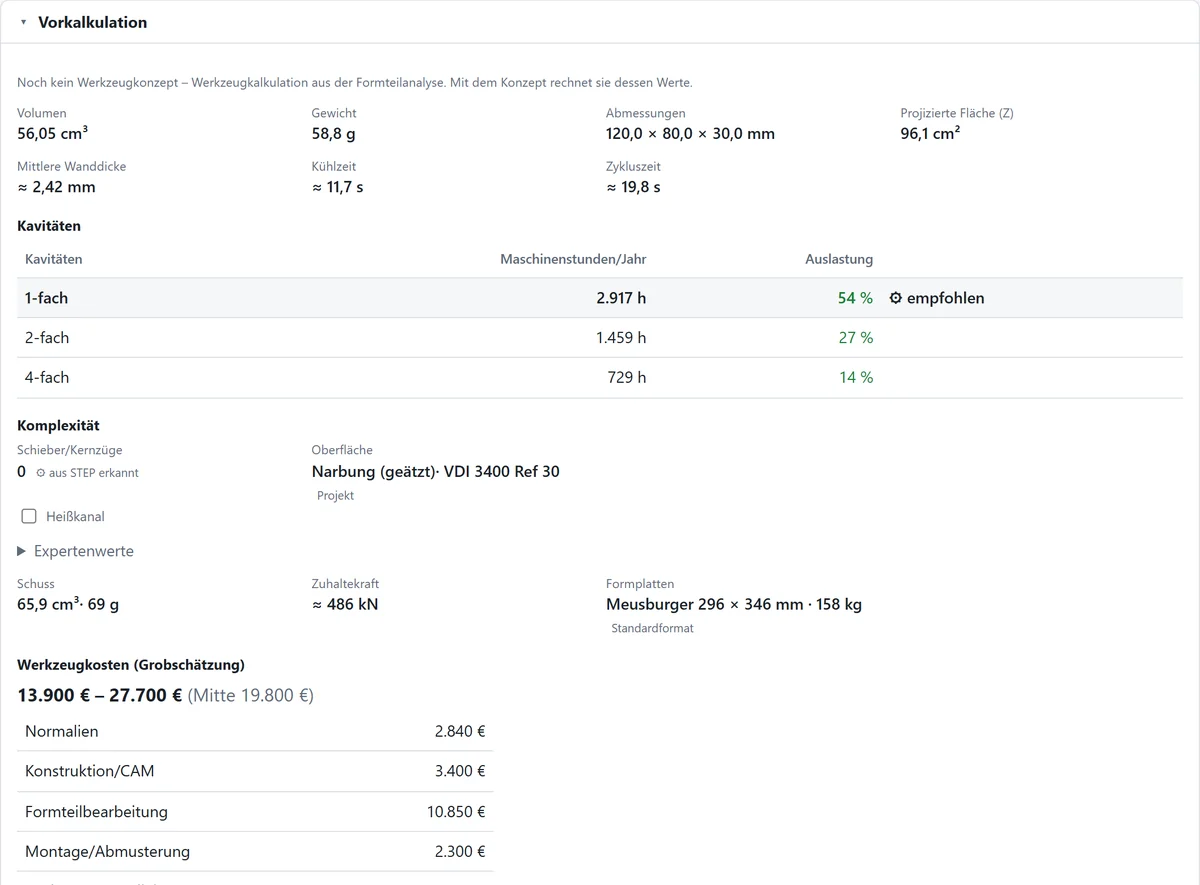Select the Normalien cost row
This screenshot has height=885, width=1200.
pos(255,732)
